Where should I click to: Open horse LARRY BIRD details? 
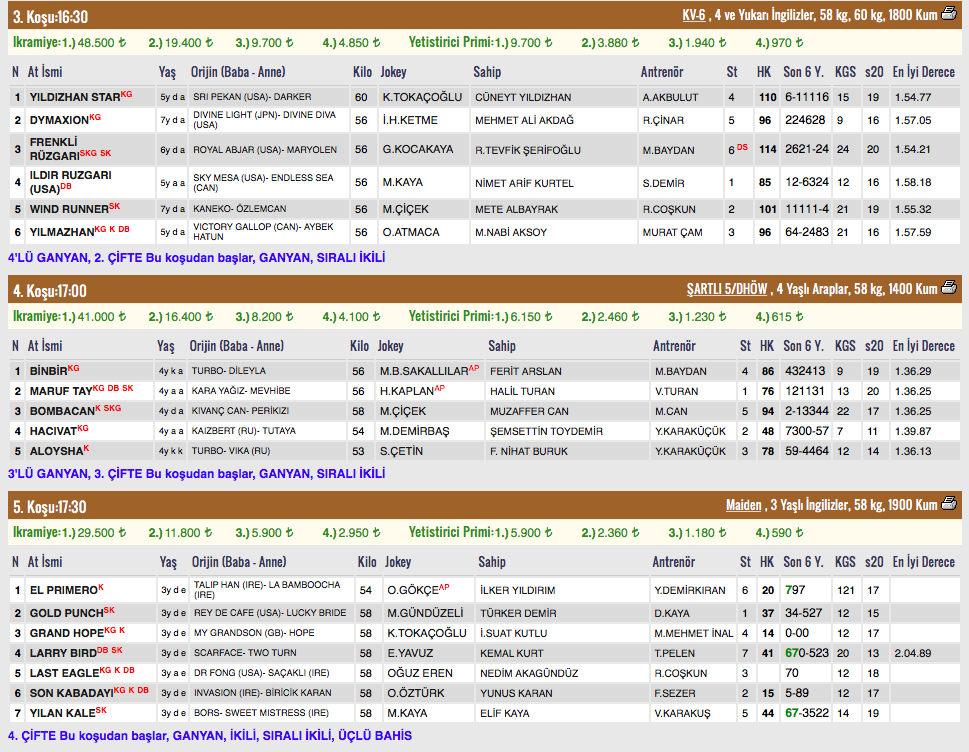pyautogui.click(x=63, y=653)
